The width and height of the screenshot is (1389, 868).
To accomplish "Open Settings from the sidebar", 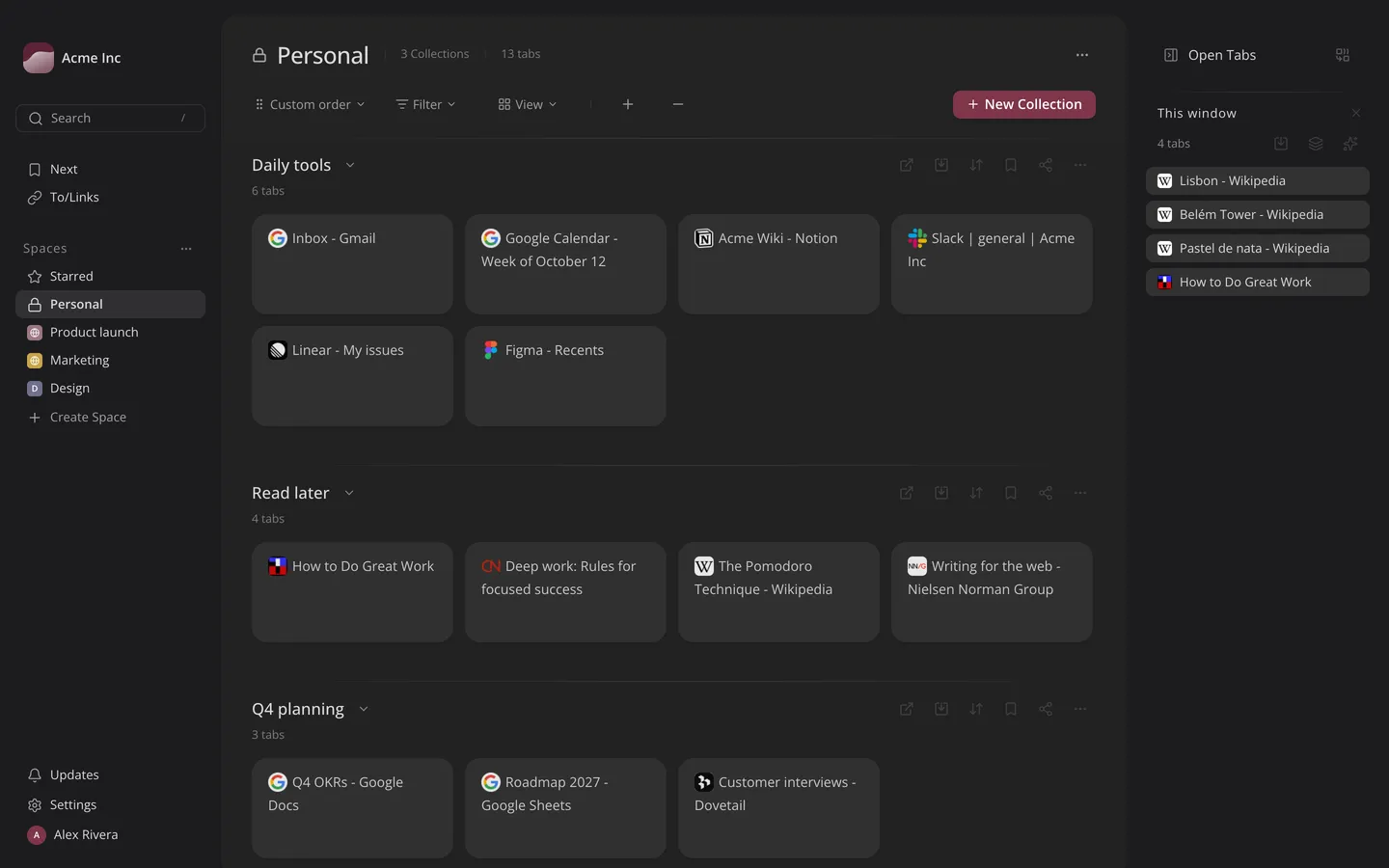I will 110,805.
